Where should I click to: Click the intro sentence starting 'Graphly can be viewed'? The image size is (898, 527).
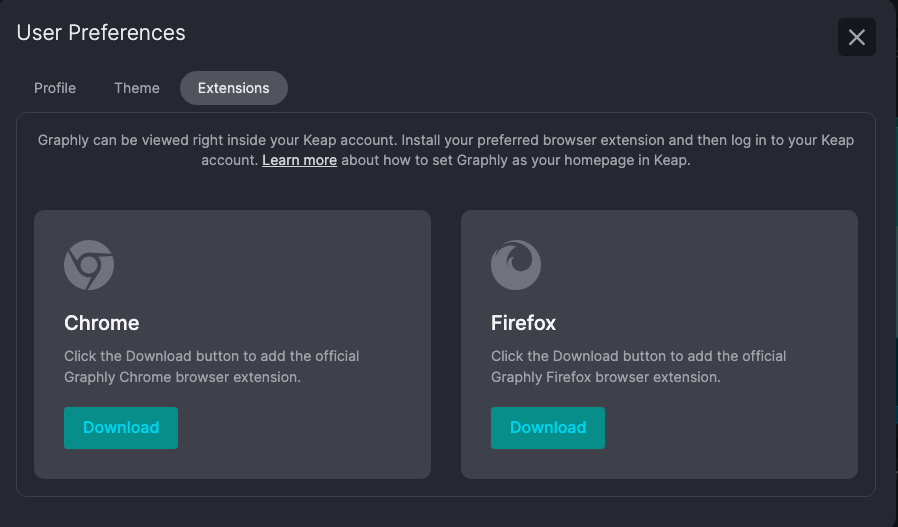click(x=445, y=140)
